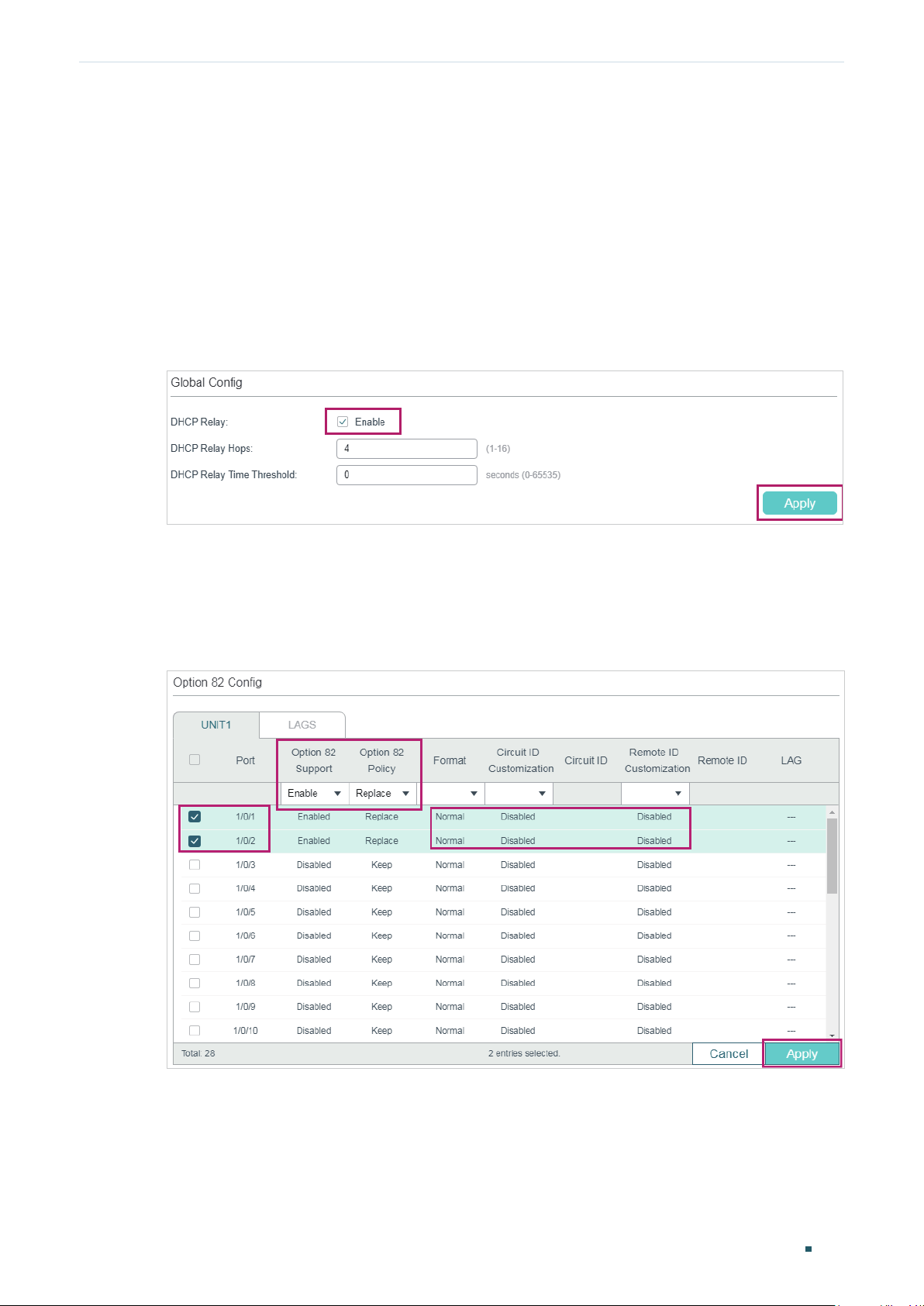Screen dimensions: 924x1306
Task: Edit the DHCP Relay Time Threshold field
Action: pos(406,475)
